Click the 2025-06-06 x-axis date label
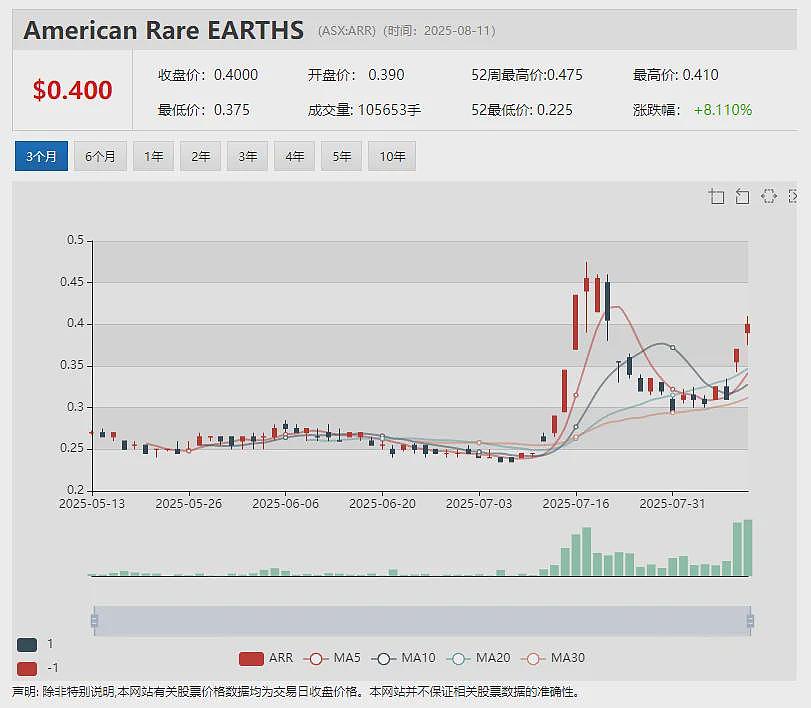The height and width of the screenshot is (708, 811). click(x=286, y=504)
